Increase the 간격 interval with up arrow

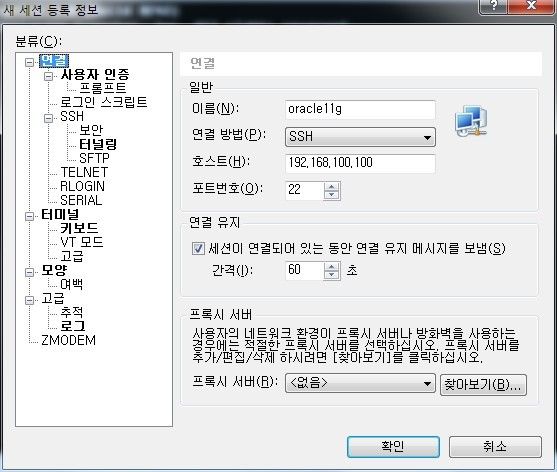coord(332,267)
